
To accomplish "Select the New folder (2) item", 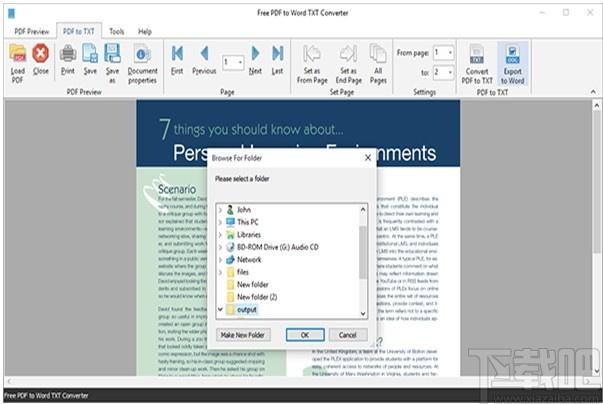I will (252, 297).
